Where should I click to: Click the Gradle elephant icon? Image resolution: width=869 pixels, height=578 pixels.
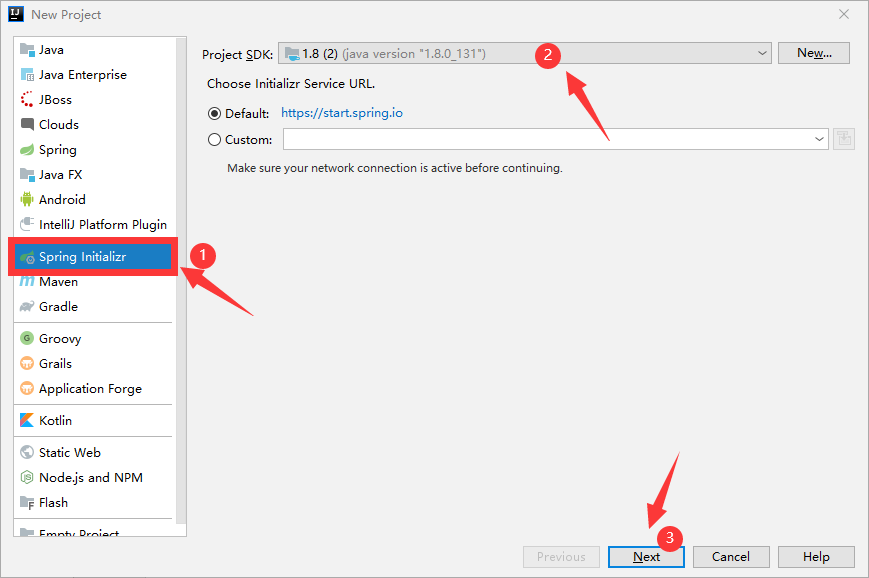coord(27,306)
